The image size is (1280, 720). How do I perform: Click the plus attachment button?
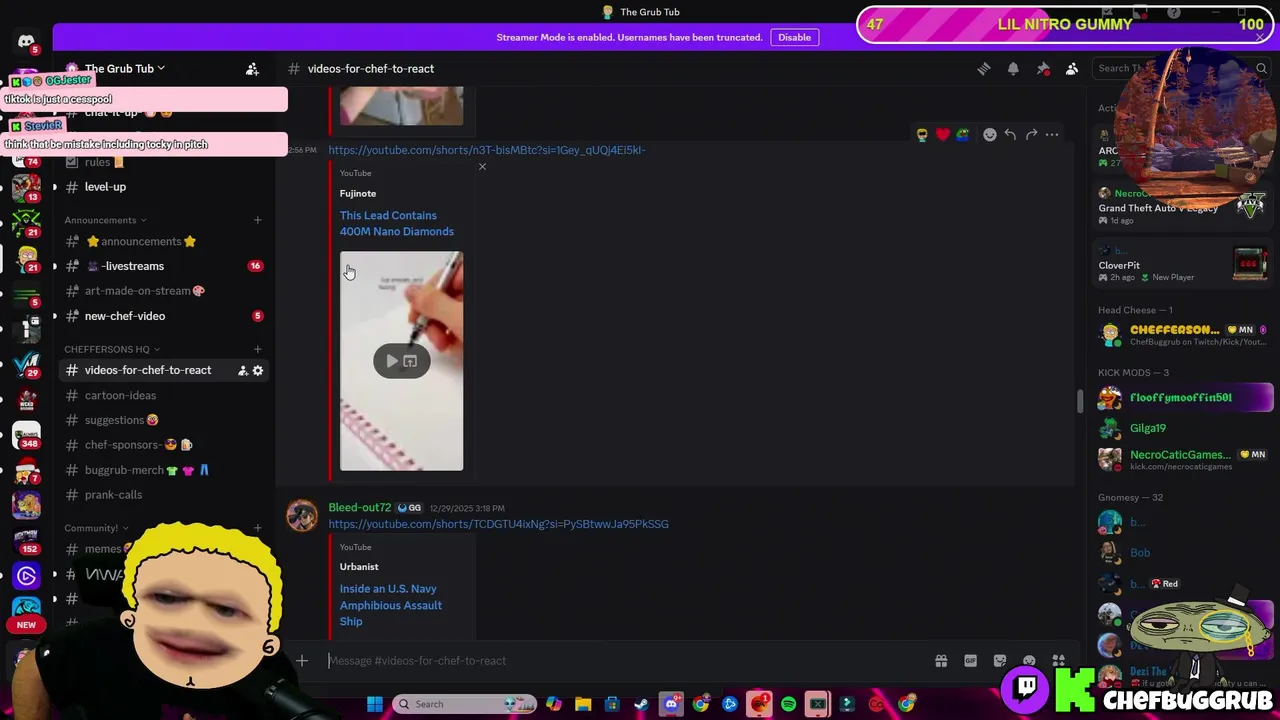(302, 661)
